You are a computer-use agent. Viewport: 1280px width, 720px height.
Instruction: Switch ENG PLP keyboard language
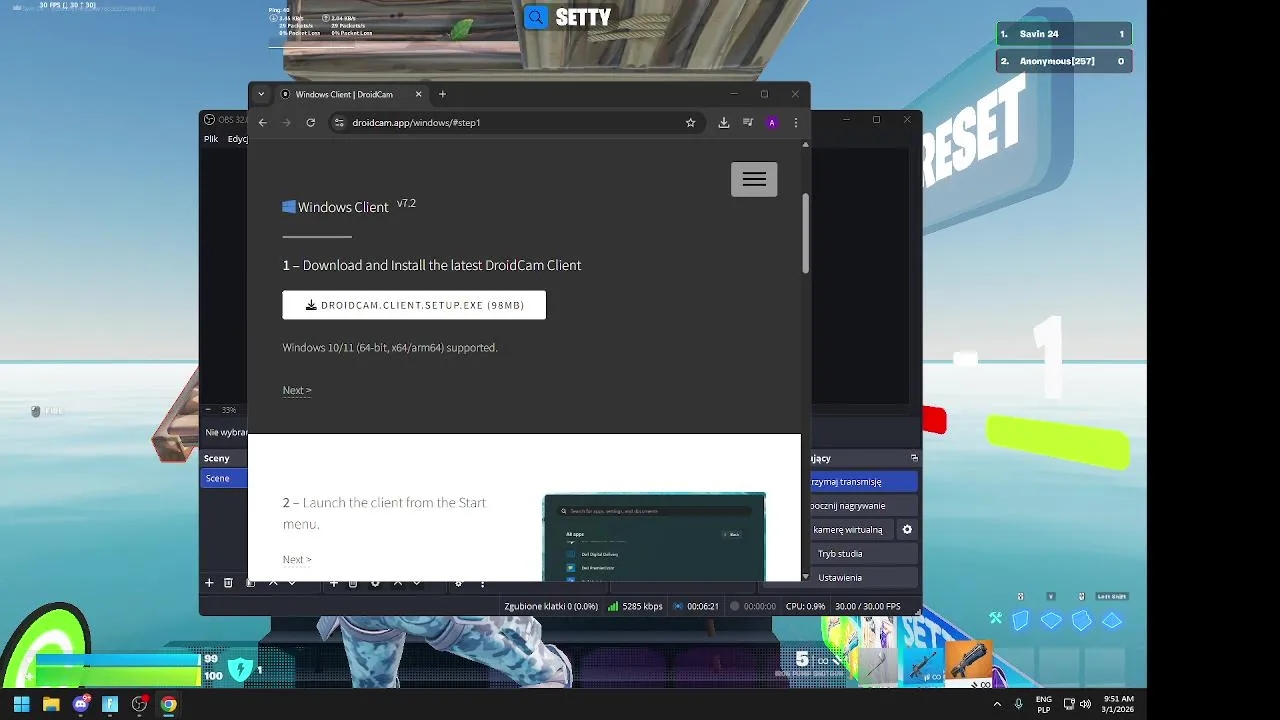[1044, 704]
